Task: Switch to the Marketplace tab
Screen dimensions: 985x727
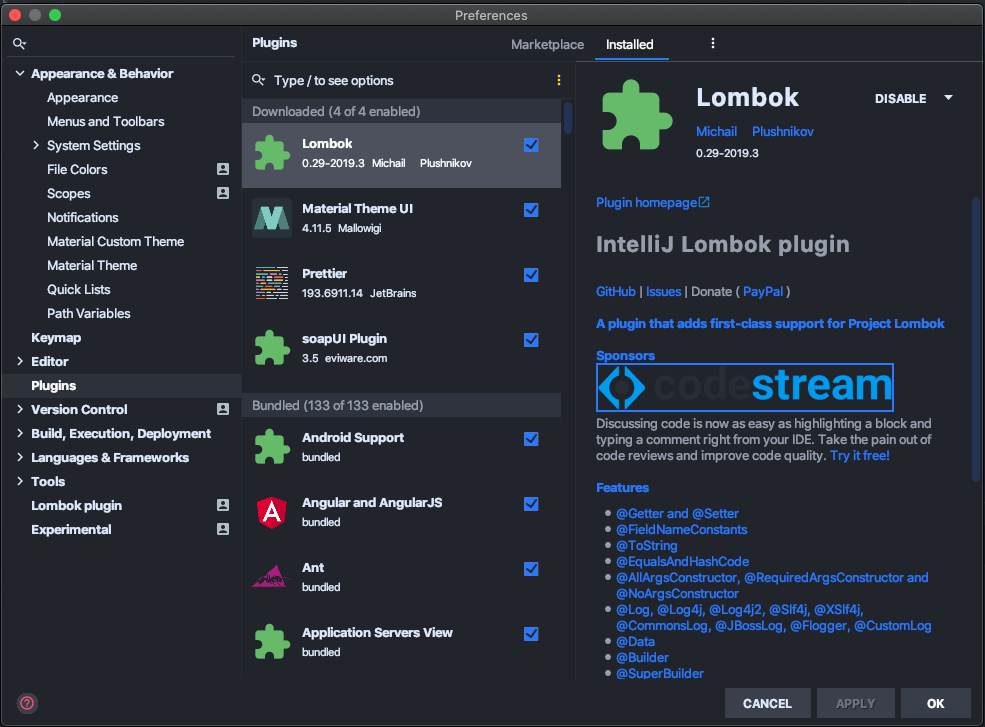Action: click(x=547, y=45)
